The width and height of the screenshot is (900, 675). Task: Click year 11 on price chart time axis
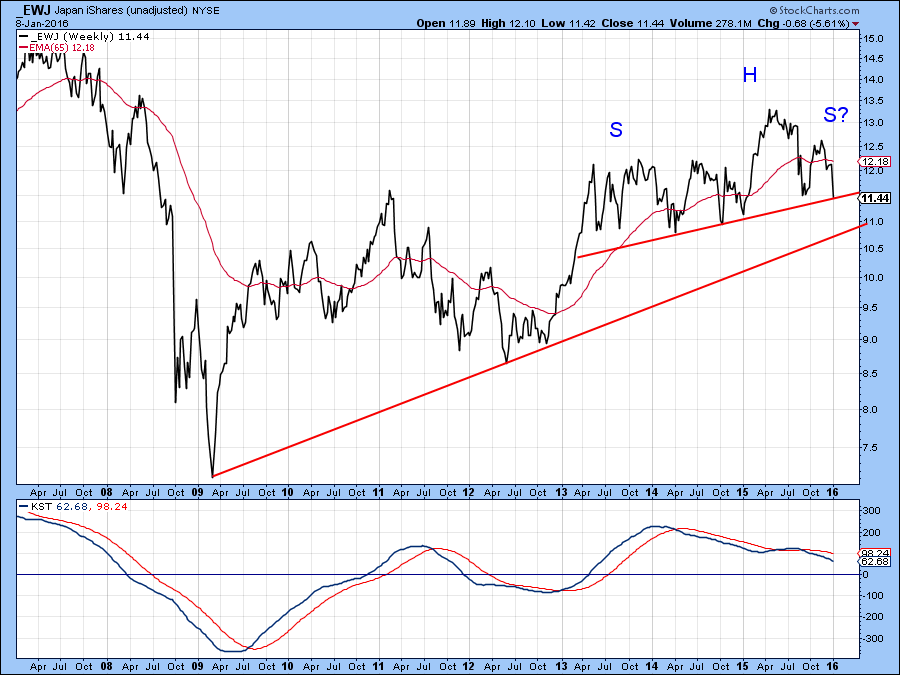378,492
